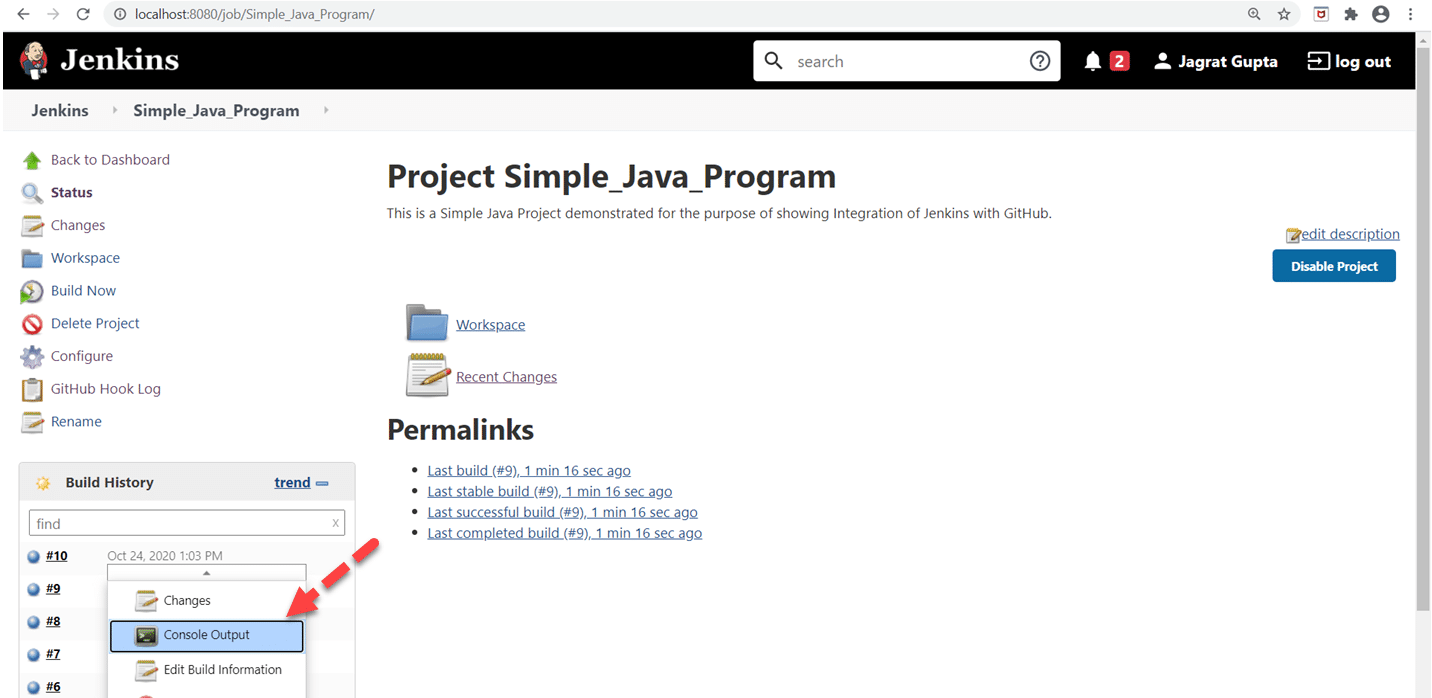Screen dimensions: 1432x698
Task: Click the GitHub Hook Log clipboard icon
Action: pos(32,389)
